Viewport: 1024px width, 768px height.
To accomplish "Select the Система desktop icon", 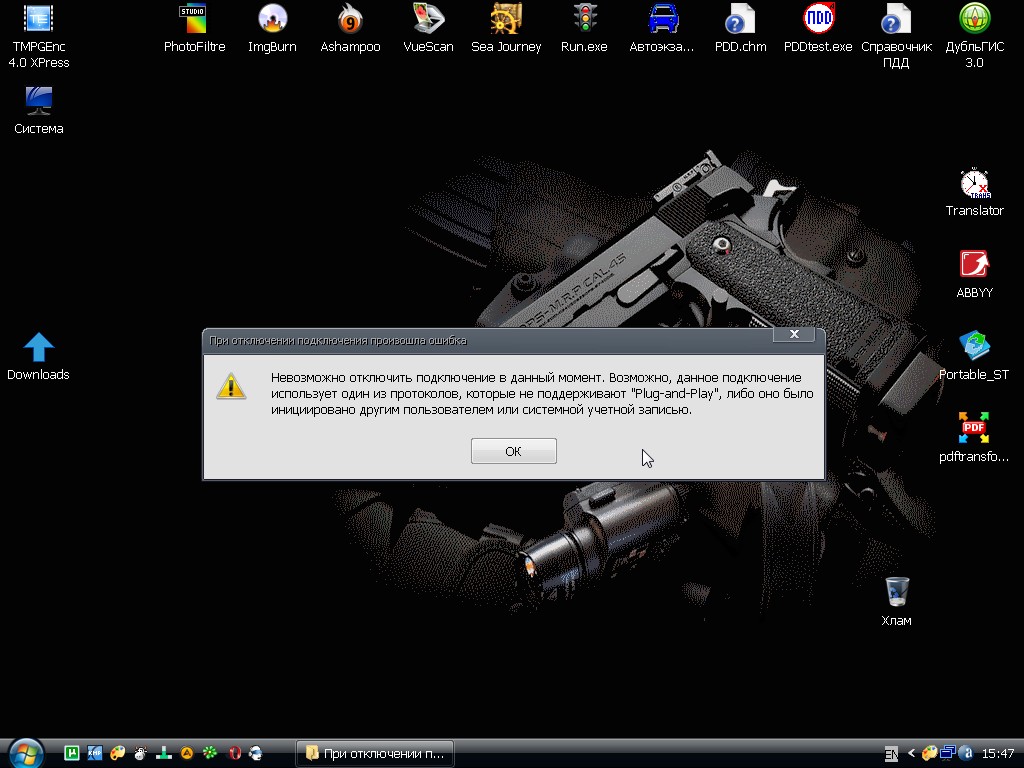I will pyautogui.click(x=39, y=110).
